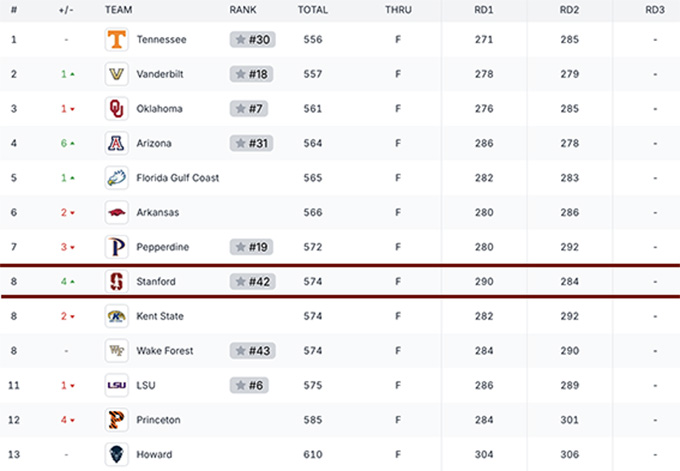
Task: Click the Vanderbilt V logo
Action: [x=117, y=74]
